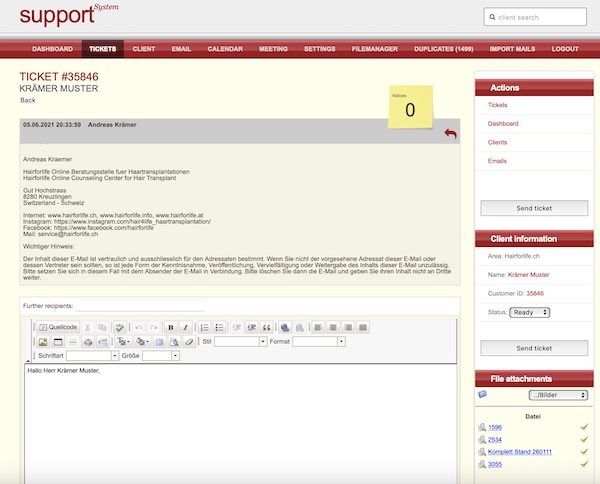Insert a table
Image resolution: width=600 pixels, height=484 pixels.
click(x=58, y=342)
